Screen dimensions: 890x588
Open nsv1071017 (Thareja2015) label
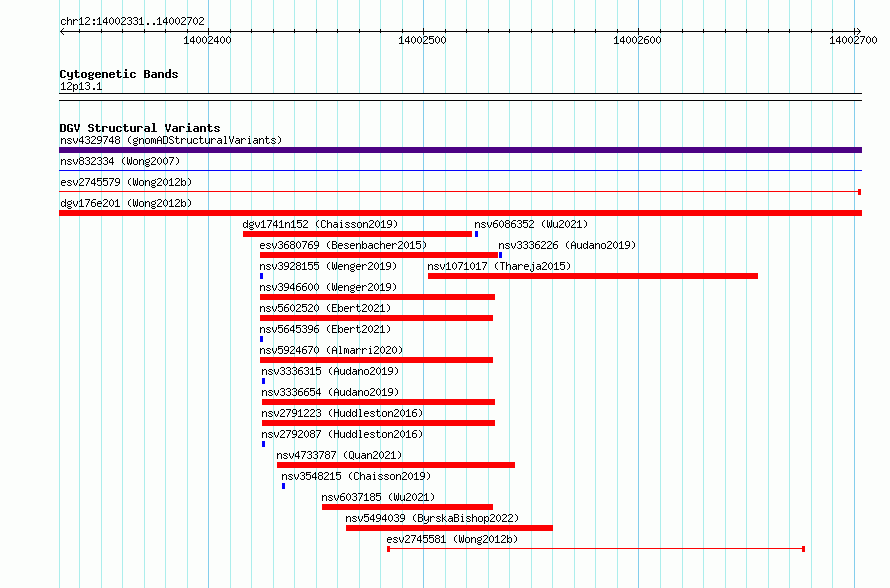499,266
